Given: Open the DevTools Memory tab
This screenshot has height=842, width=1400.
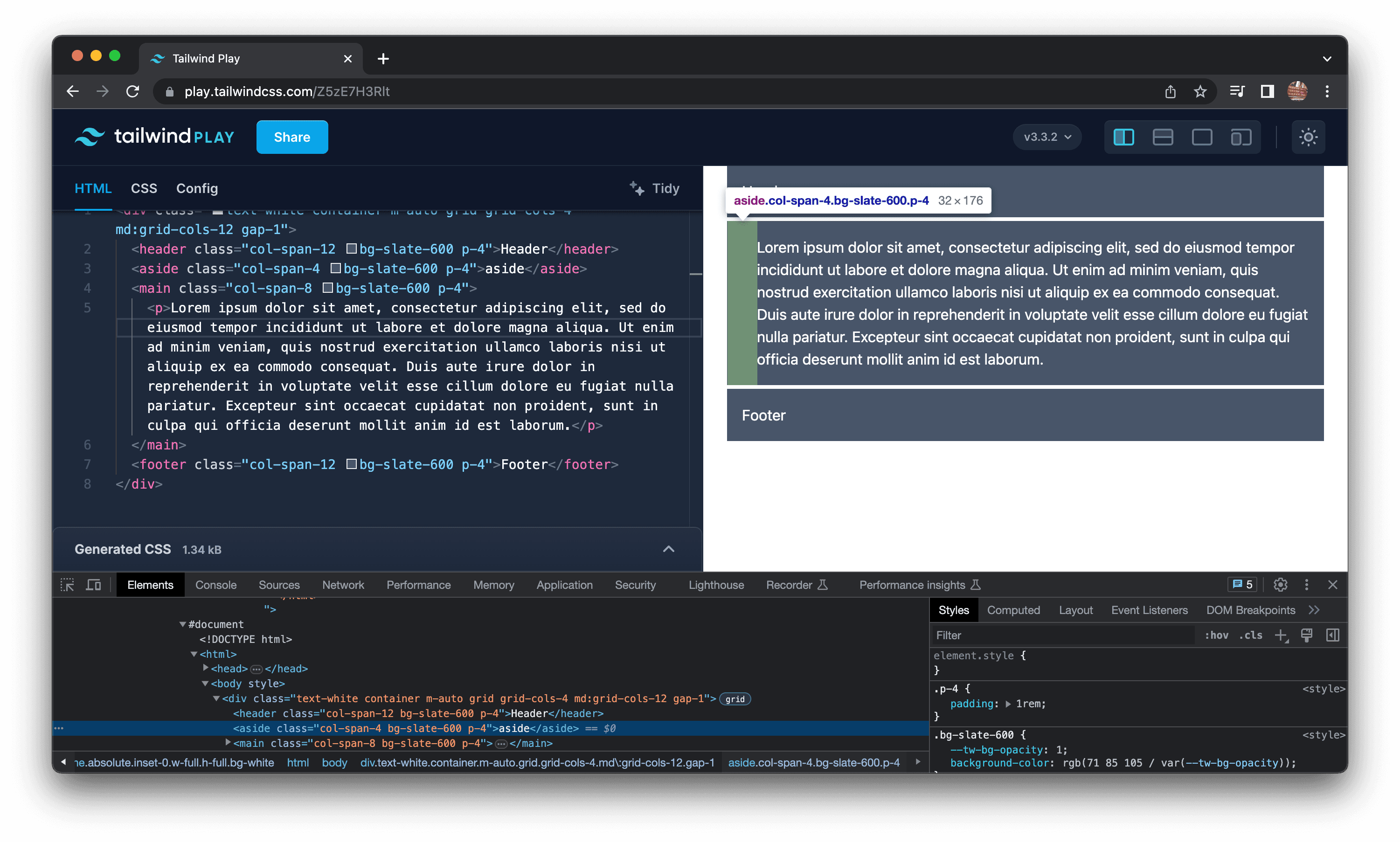Looking at the screenshot, I should (x=493, y=585).
